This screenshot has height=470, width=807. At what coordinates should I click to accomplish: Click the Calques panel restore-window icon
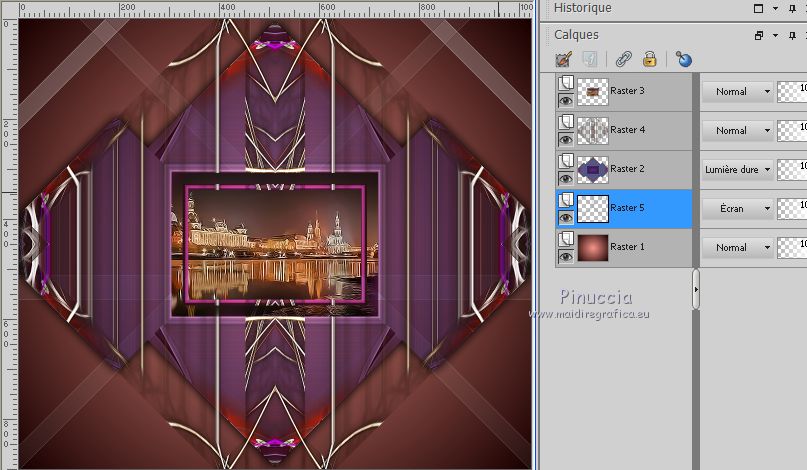[x=759, y=36]
